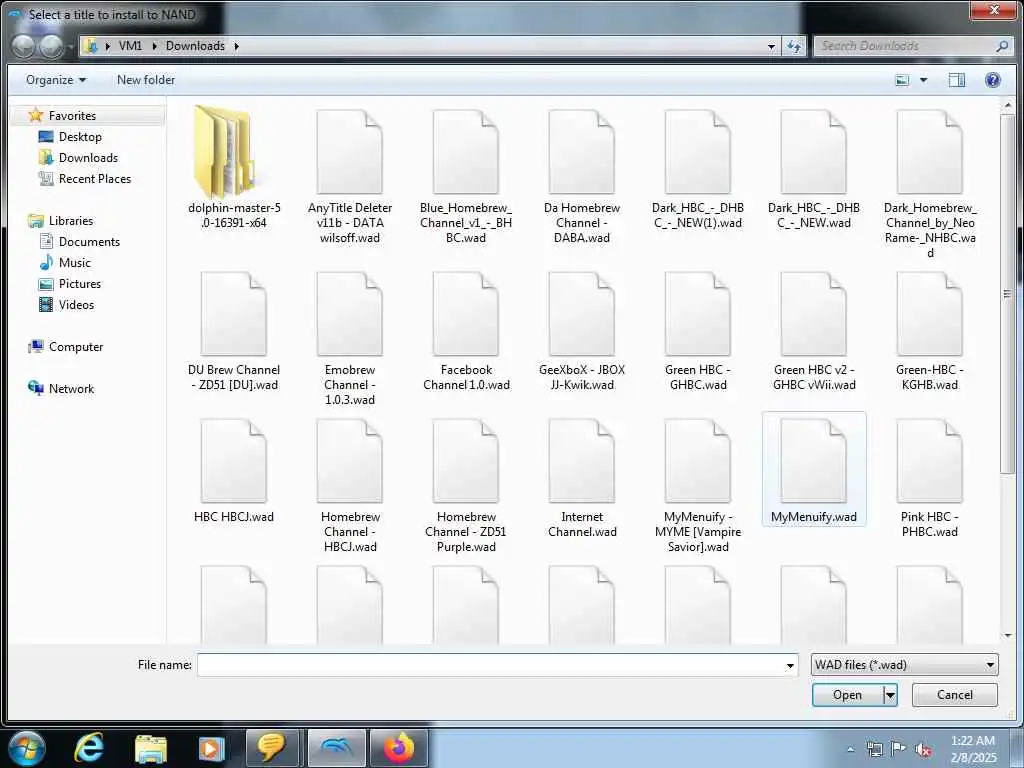Image resolution: width=1024 pixels, height=768 pixels.
Task: Select GeeXboX - JBOX JJ-Kwik.wad icon
Action: [582, 313]
